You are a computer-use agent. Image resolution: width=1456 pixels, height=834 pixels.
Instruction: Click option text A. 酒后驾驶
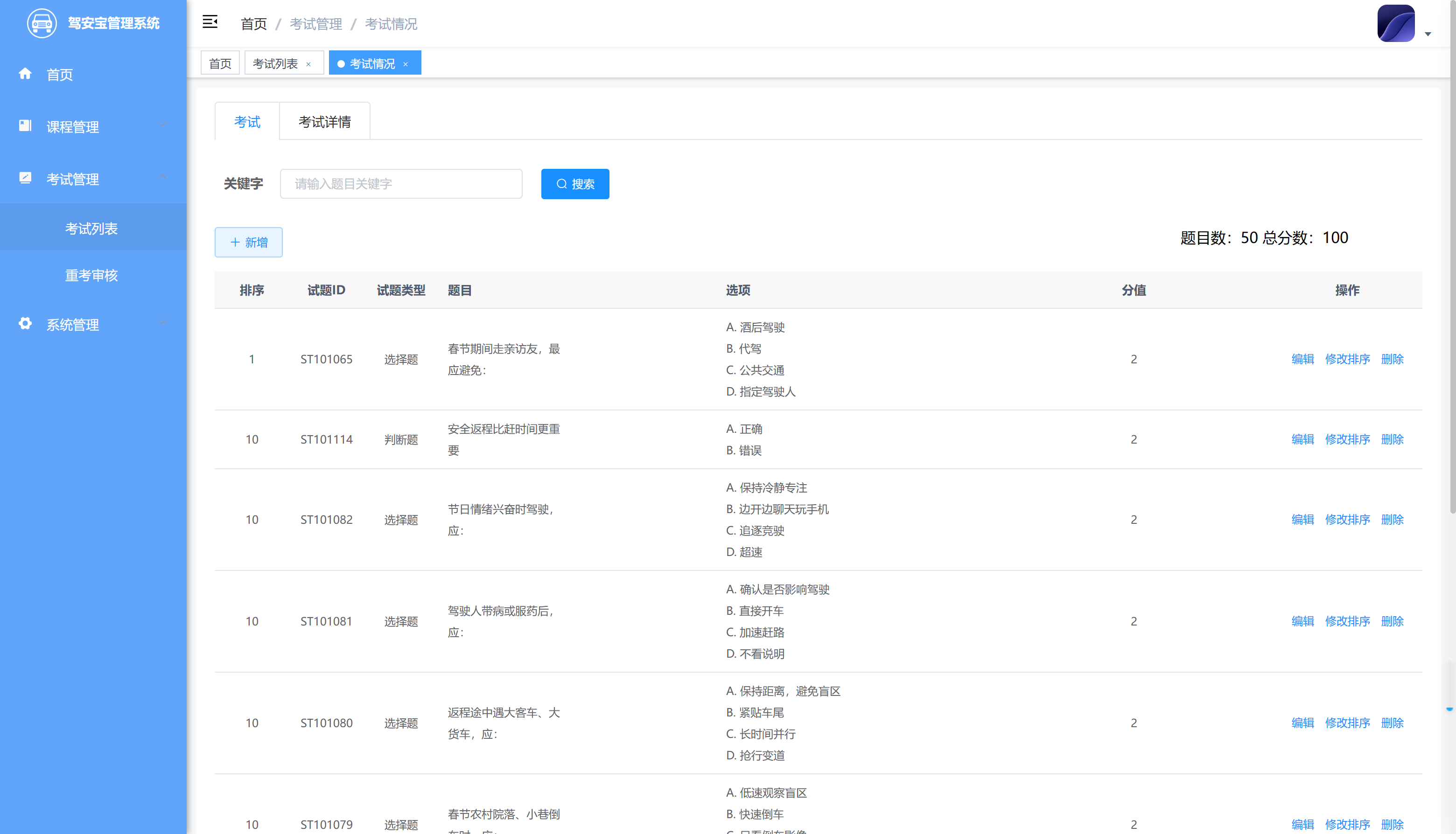tap(755, 327)
